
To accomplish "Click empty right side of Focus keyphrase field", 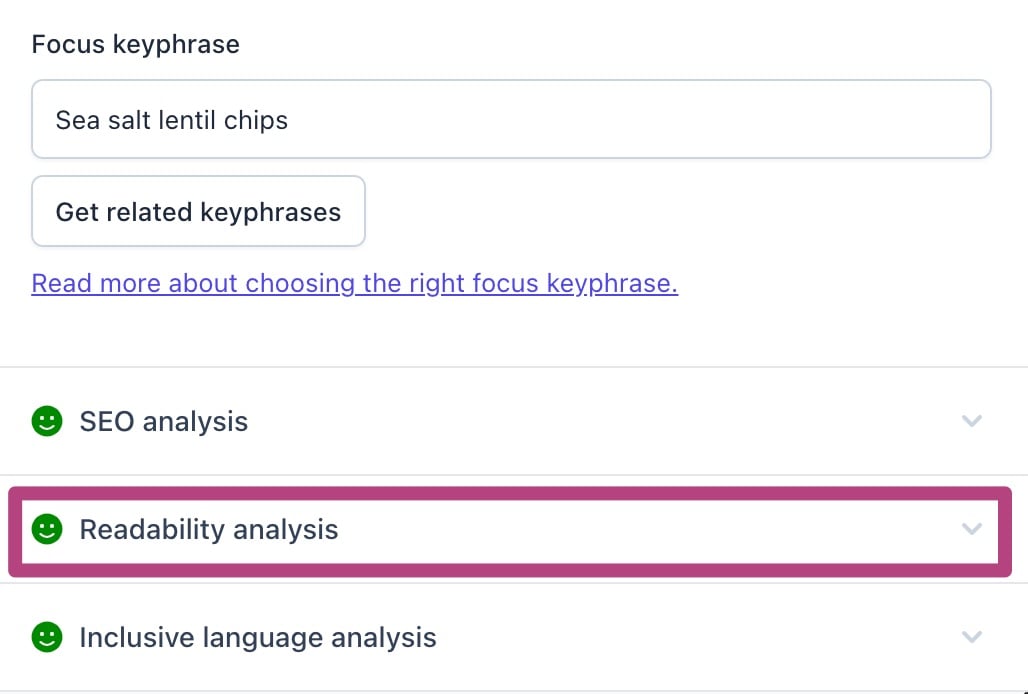I will pyautogui.click(x=656, y=119).
